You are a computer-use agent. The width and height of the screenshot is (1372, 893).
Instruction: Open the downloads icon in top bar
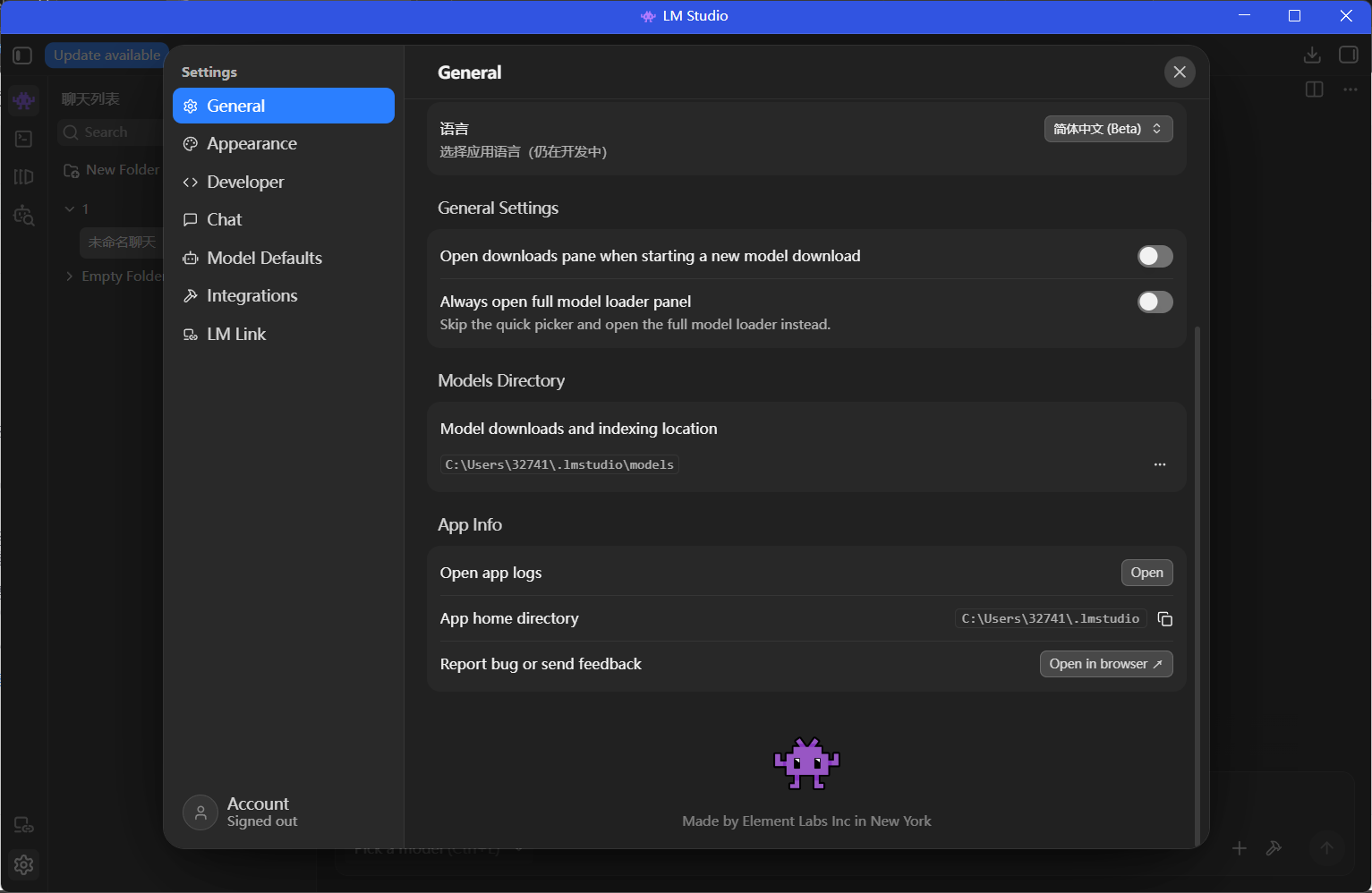coord(1312,55)
